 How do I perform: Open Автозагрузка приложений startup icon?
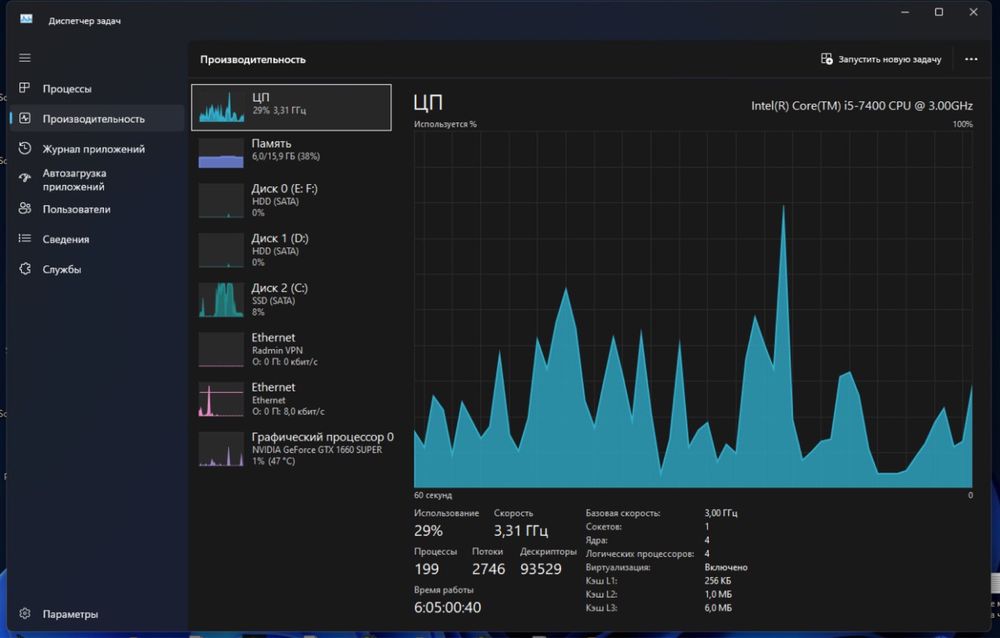point(25,179)
